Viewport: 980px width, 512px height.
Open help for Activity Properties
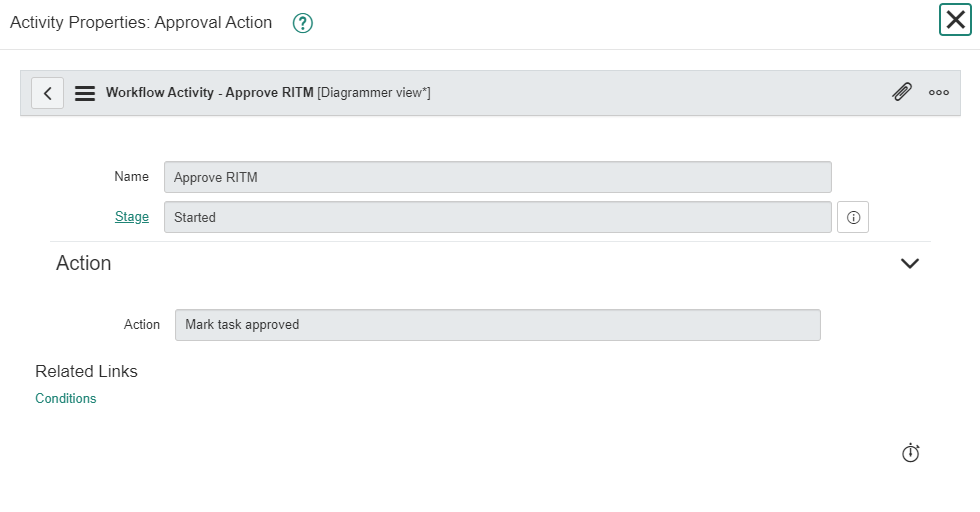click(302, 23)
